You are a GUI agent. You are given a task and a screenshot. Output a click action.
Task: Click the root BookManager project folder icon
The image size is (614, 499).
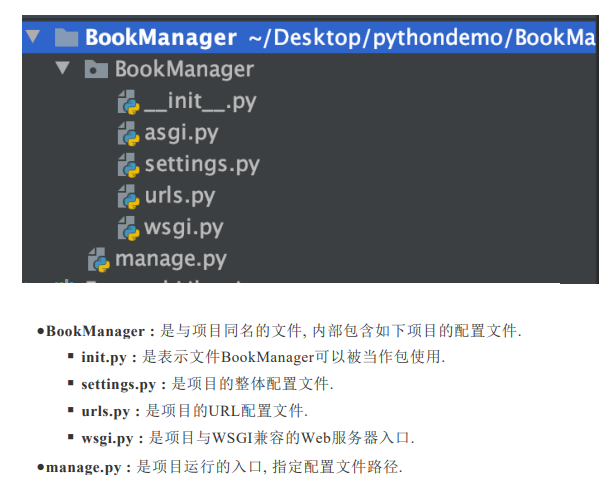click(66, 38)
